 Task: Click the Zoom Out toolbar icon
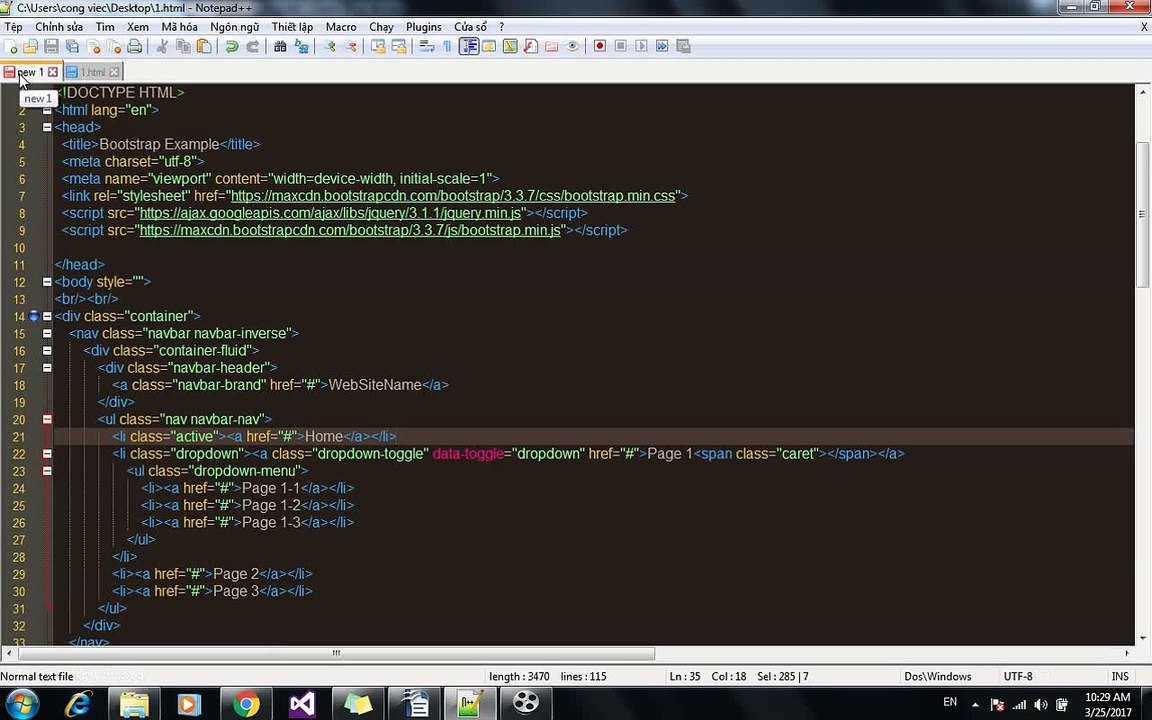pos(350,46)
